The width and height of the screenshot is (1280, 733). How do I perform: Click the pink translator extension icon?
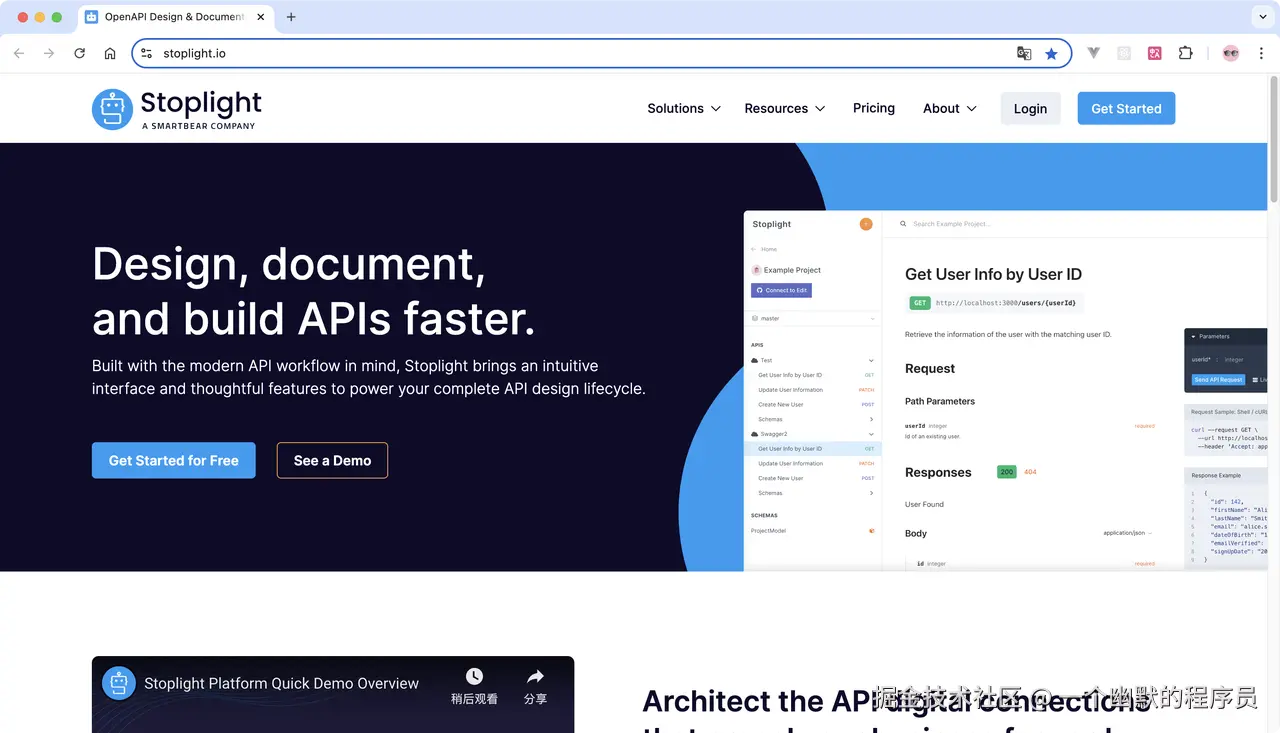(1155, 53)
